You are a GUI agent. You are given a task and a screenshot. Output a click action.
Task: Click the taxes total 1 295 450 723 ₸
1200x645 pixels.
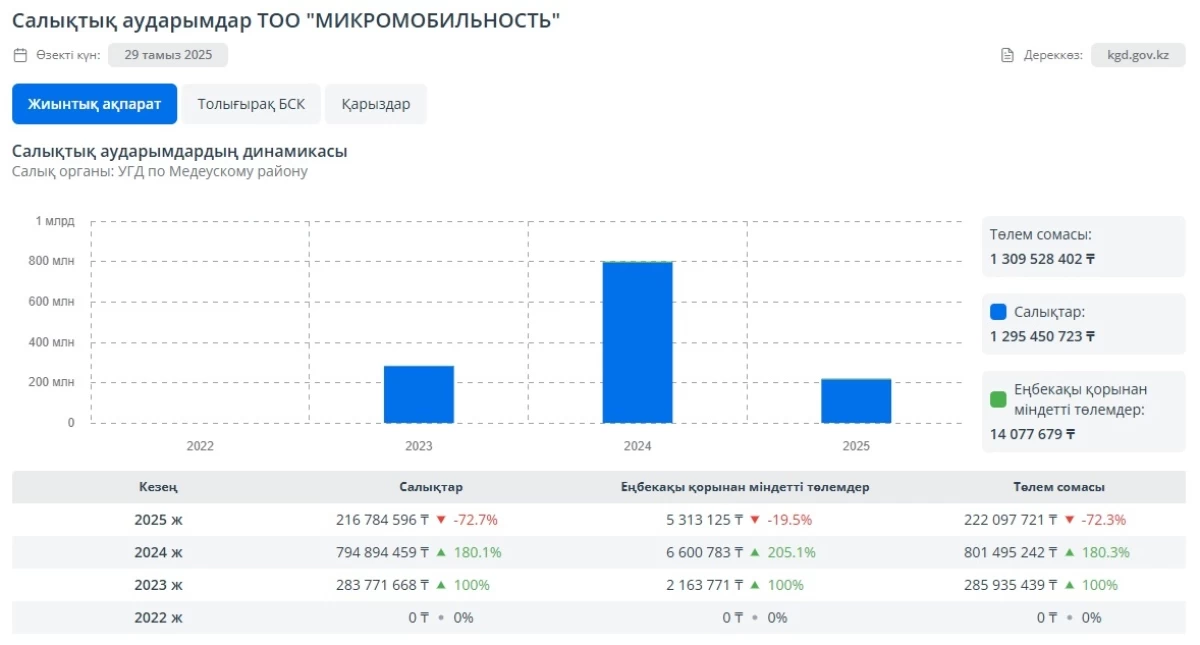tap(1042, 337)
